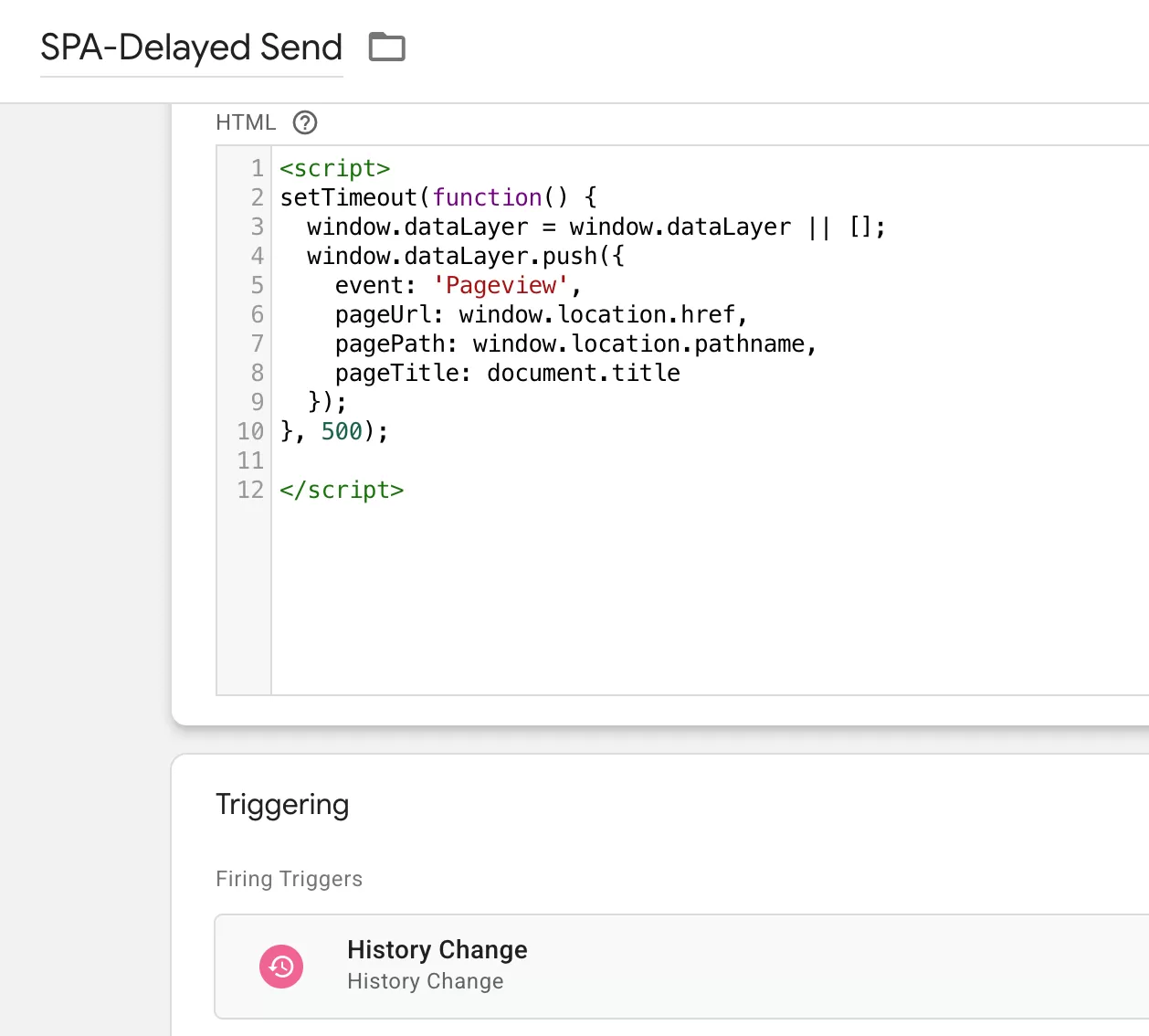Click the window.dataLayer.push({ line
This screenshot has width=1149, height=1036.
tap(466, 256)
